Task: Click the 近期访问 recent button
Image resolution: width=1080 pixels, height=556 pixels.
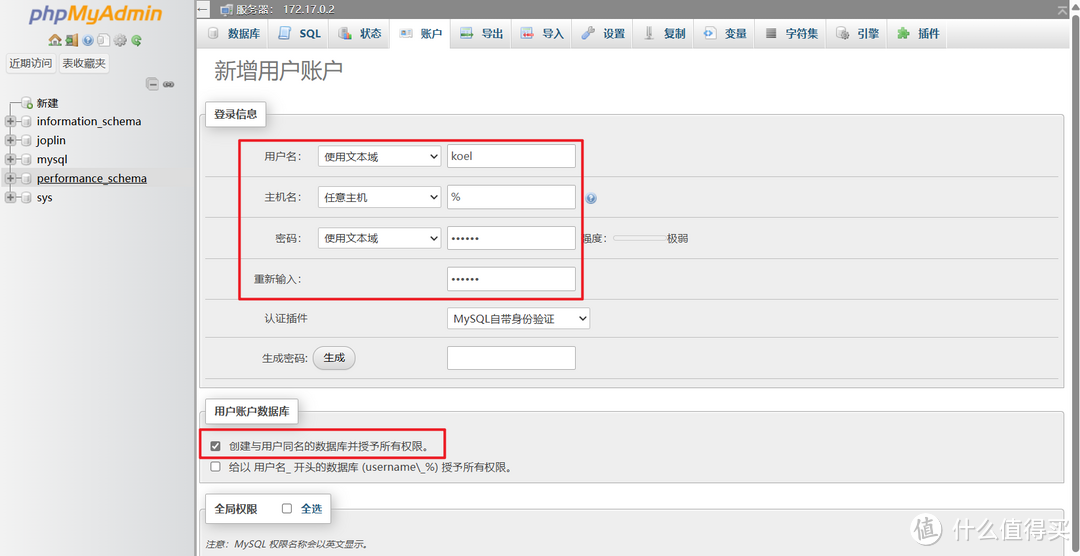Action: [30, 63]
